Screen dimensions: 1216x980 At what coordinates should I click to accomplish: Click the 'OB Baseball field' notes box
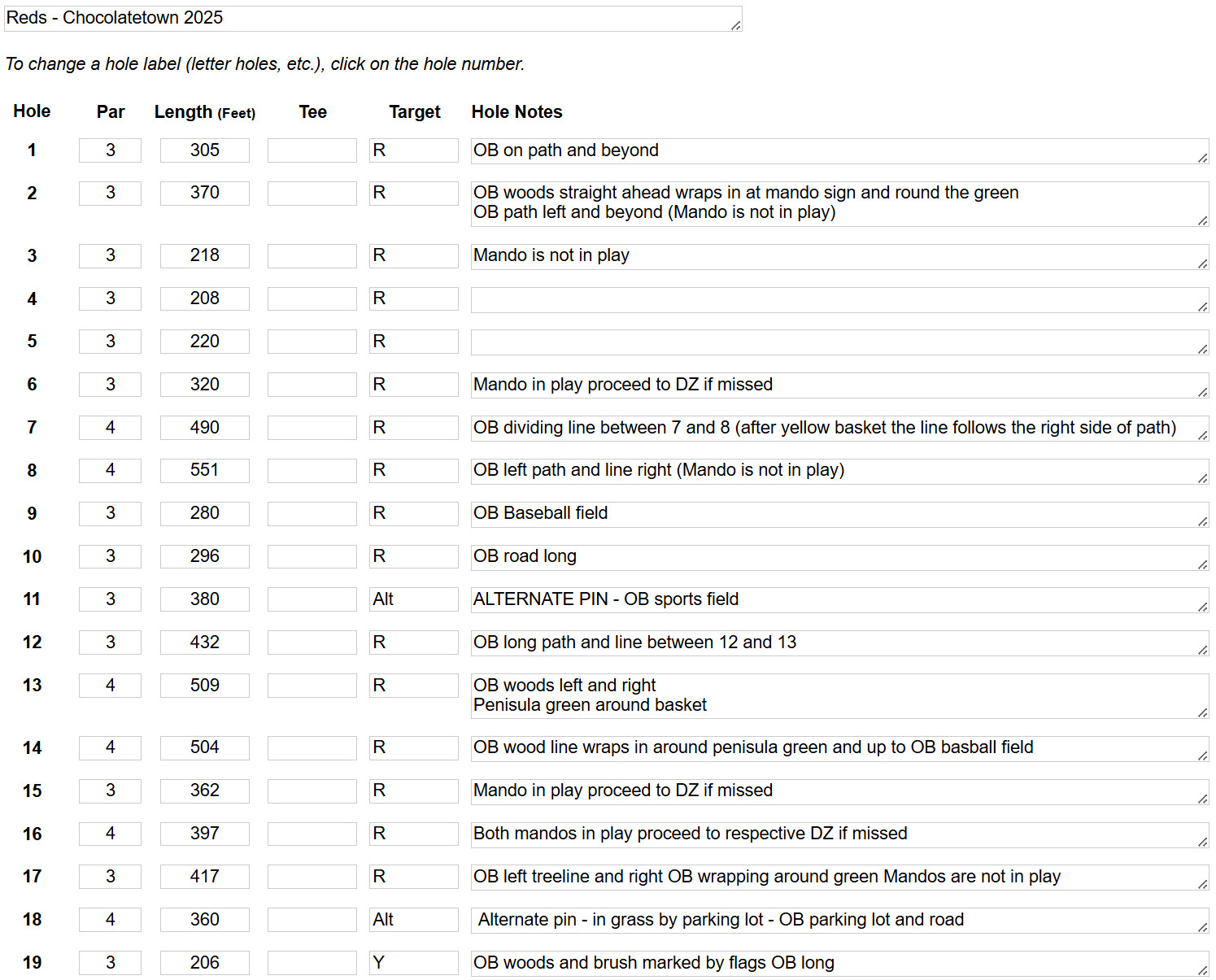(839, 515)
